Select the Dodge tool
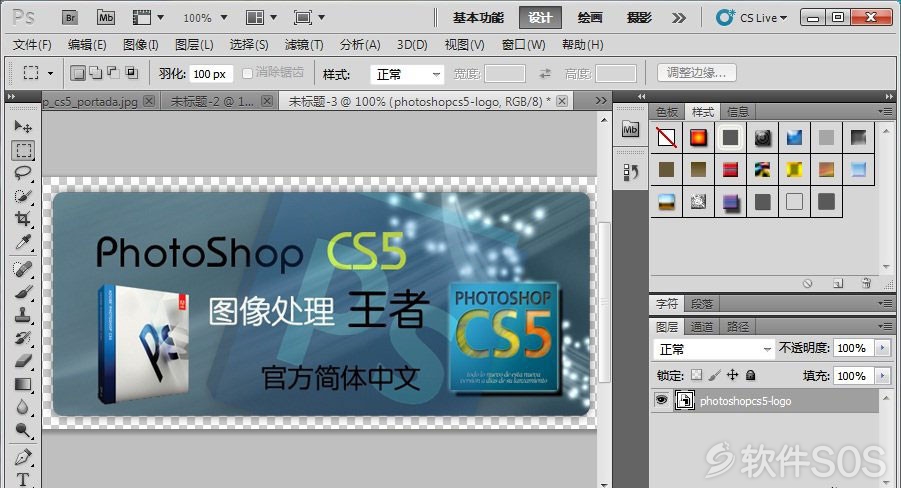Screen dimensions: 901x488 pos(23,430)
